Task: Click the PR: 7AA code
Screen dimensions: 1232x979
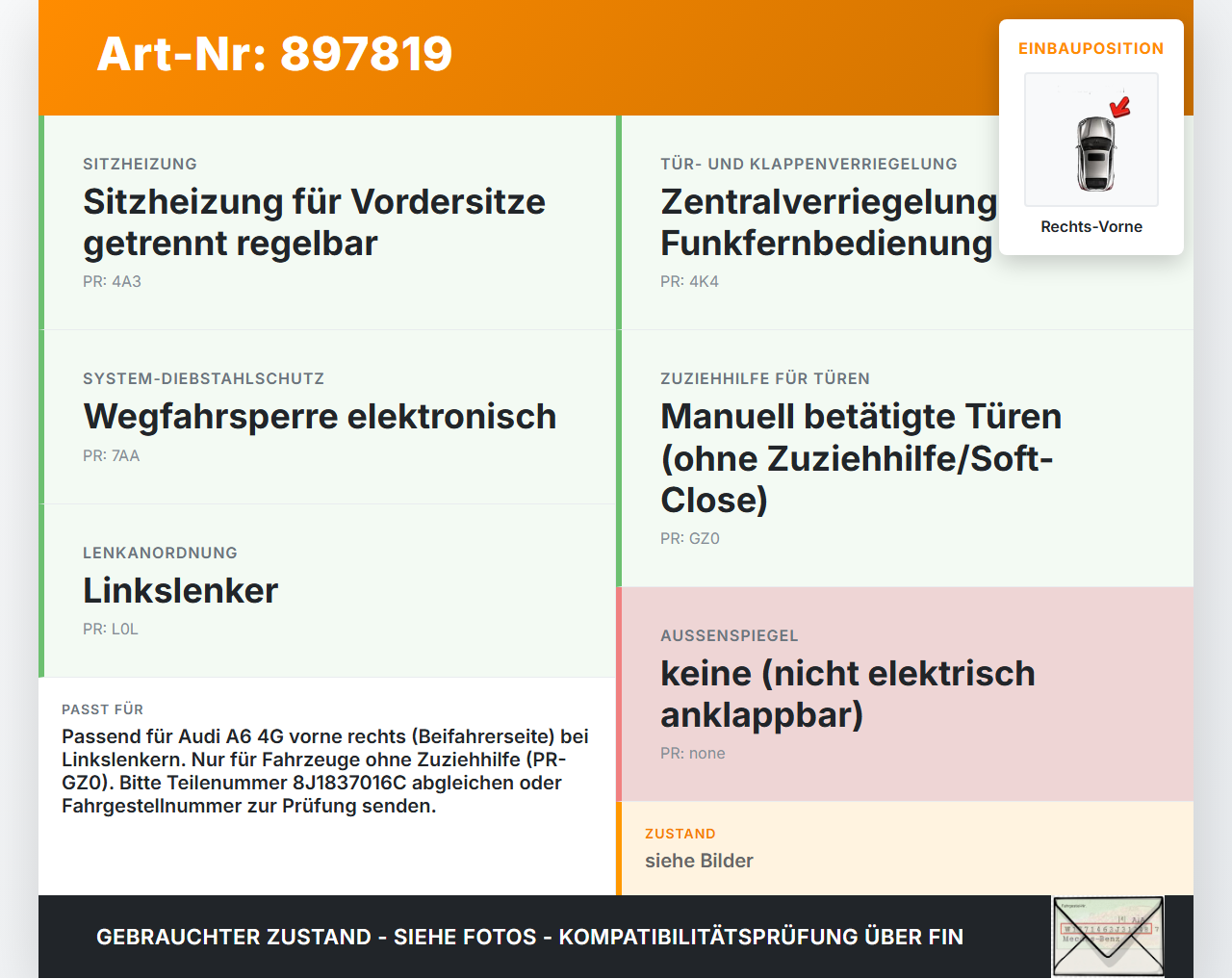Action: [x=111, y=455]
